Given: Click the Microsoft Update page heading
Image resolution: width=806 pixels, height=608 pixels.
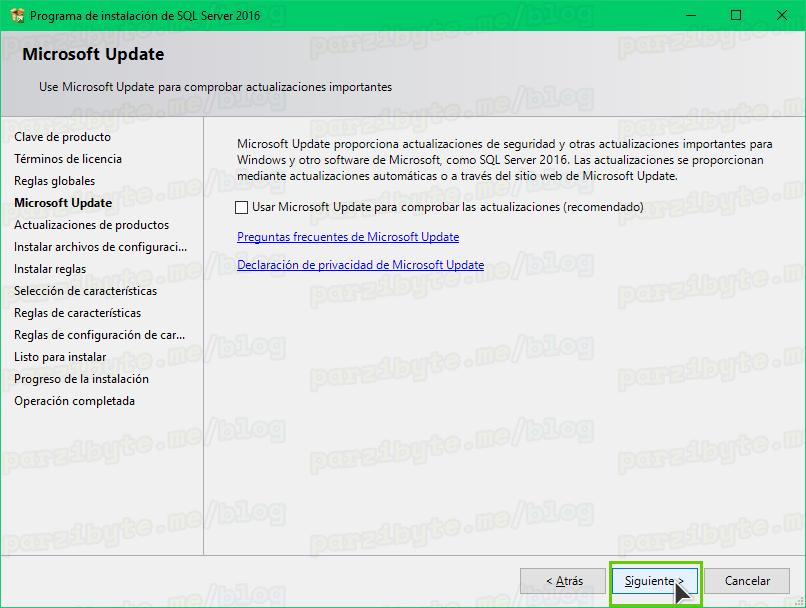Looking at the screenshot, I should (93, 54).
